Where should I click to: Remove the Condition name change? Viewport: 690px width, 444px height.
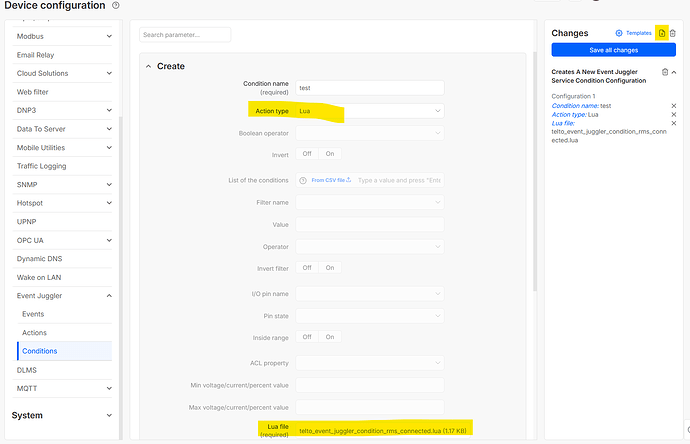tap(673, 105)
